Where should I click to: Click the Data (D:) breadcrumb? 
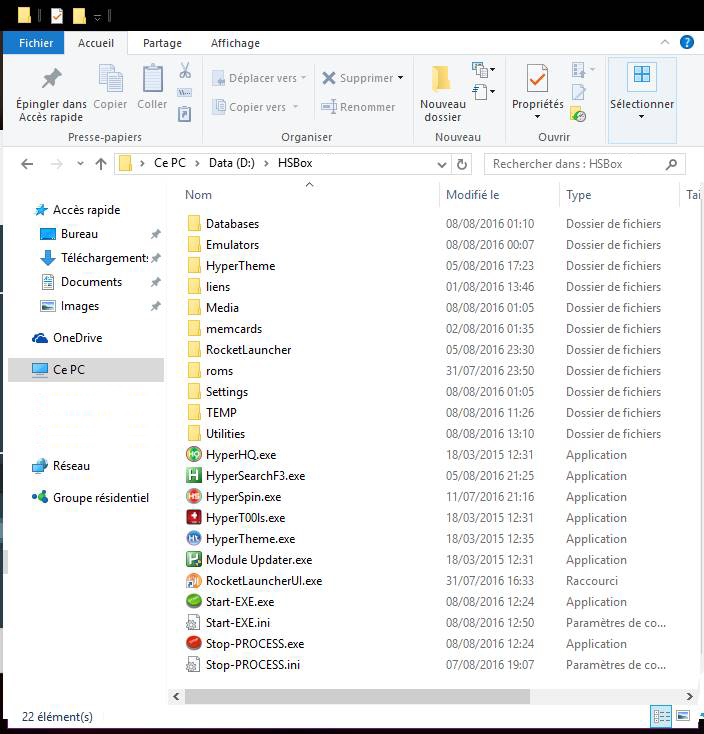click(x=232, y=163)
